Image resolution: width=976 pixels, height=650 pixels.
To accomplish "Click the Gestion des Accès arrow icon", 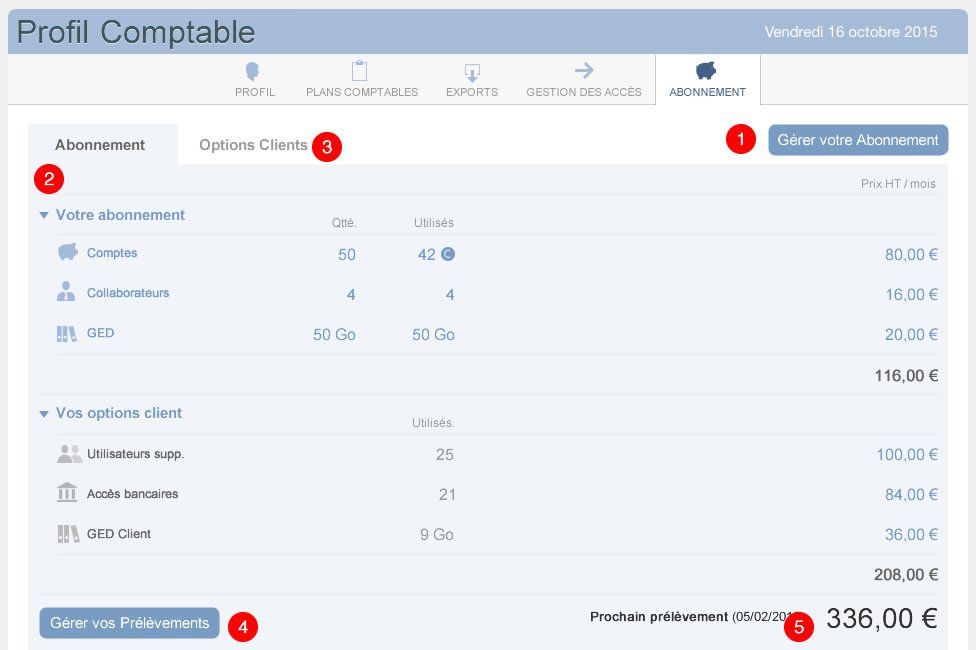I will coord(584,70).
